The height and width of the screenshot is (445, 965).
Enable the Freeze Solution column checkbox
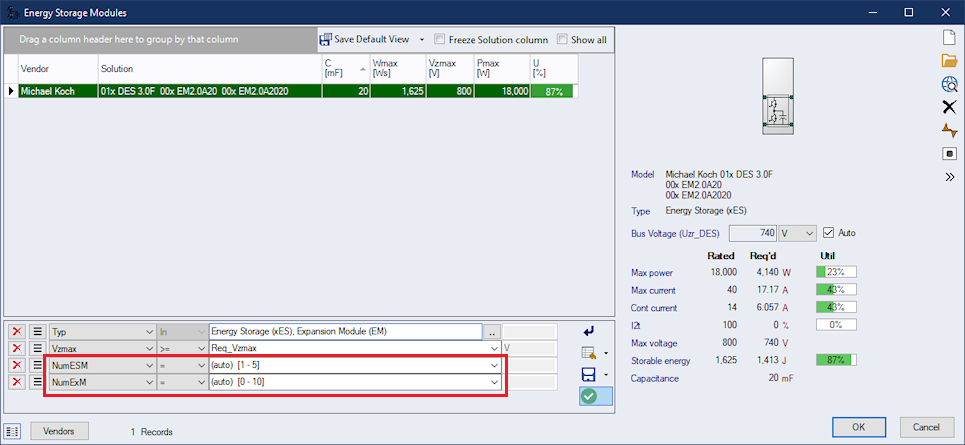point(441,40)
